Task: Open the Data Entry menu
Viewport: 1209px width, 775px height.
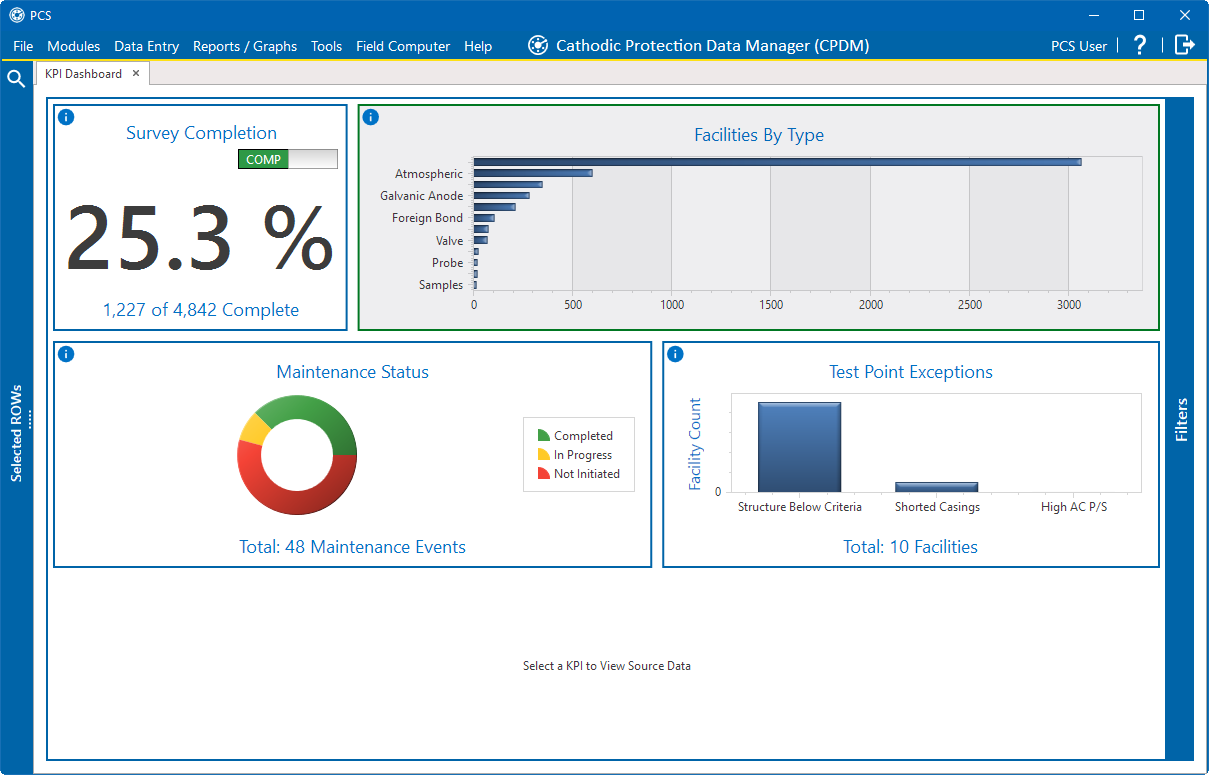Action: (x=146, y=46)
